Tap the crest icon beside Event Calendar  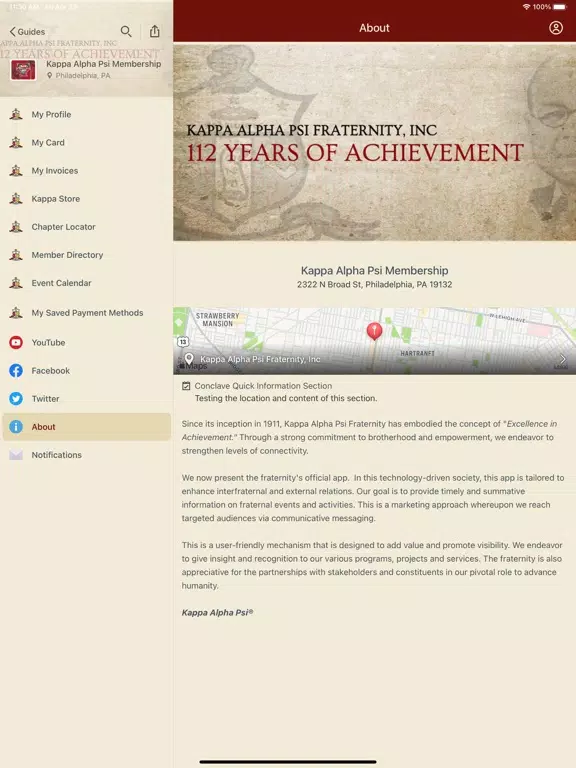pyautogui.click(x=16, y=283)
